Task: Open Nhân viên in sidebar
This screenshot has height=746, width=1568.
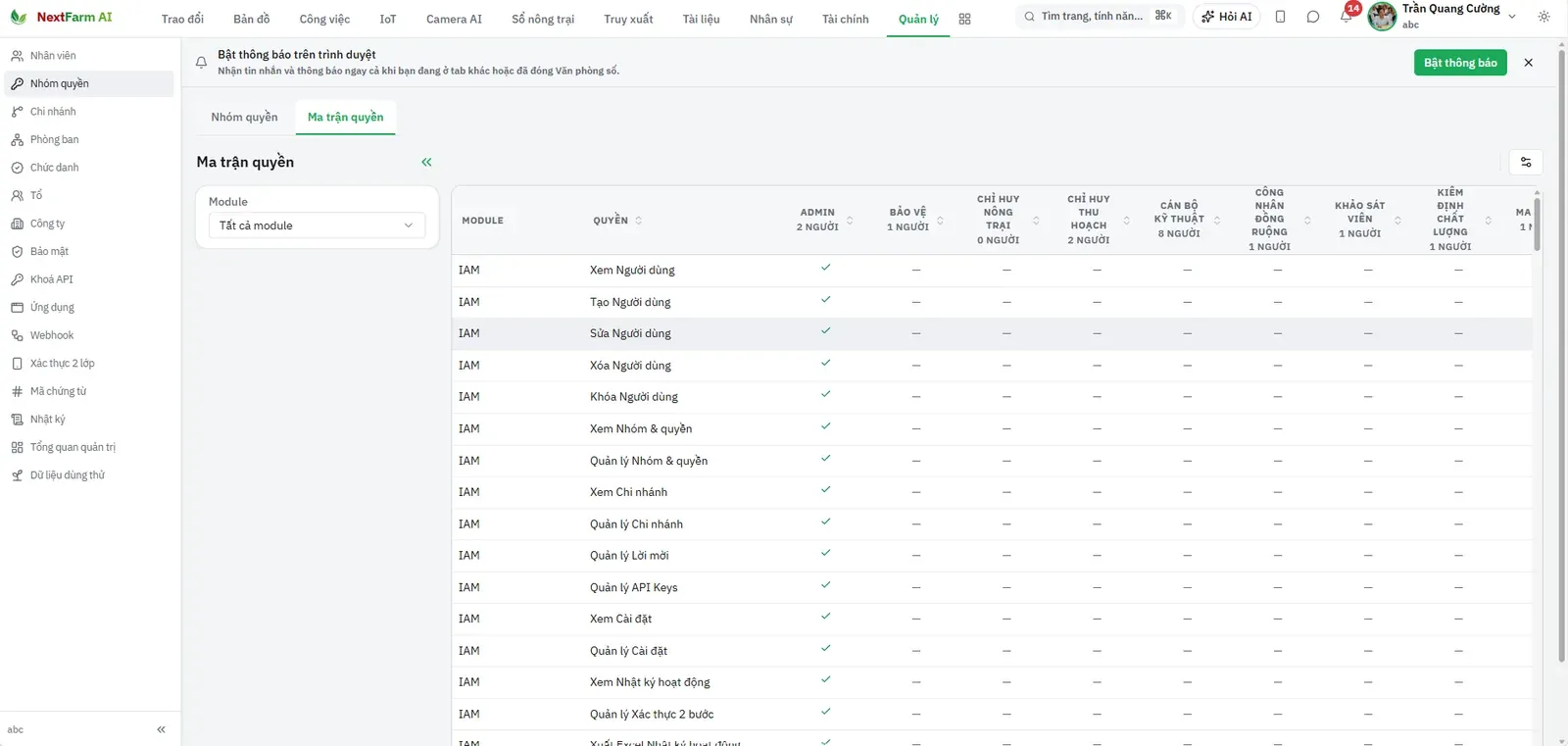Action: pos(89,56)
